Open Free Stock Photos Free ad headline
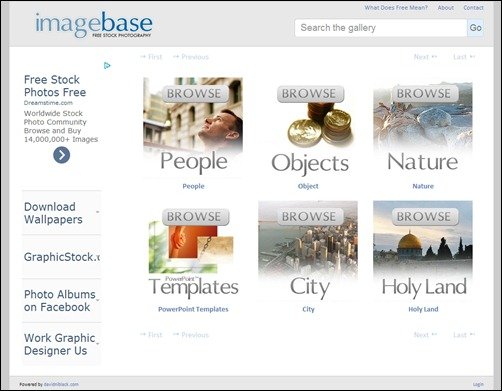The height and width of the screenshot is (391, 502). 55,86
